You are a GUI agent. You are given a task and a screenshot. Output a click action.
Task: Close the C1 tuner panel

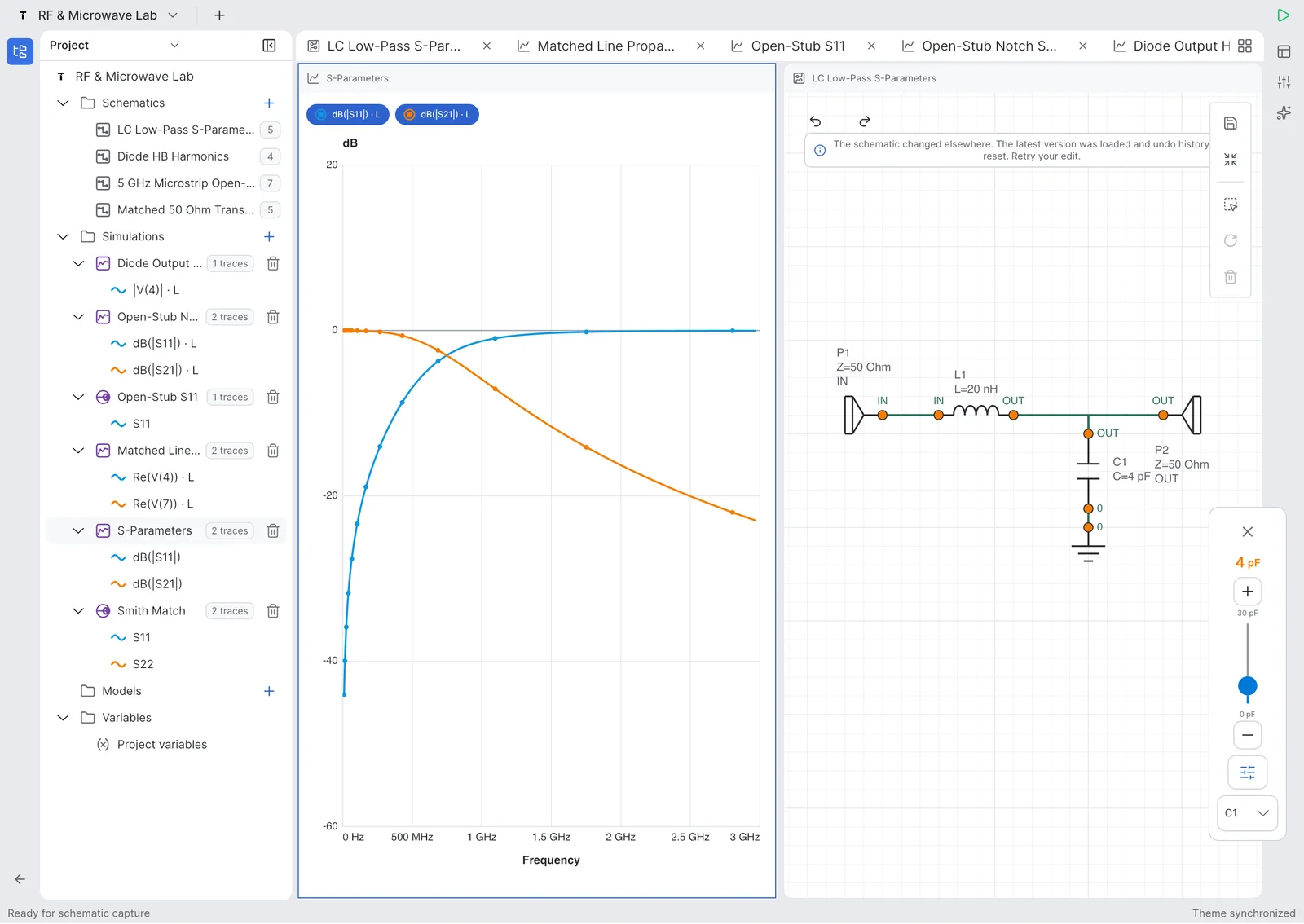click(x=1247, y=532)
